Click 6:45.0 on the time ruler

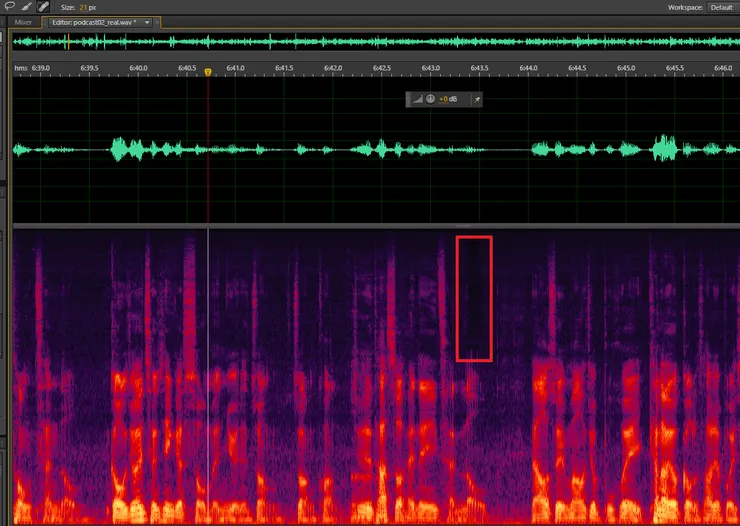coord(626,68)
